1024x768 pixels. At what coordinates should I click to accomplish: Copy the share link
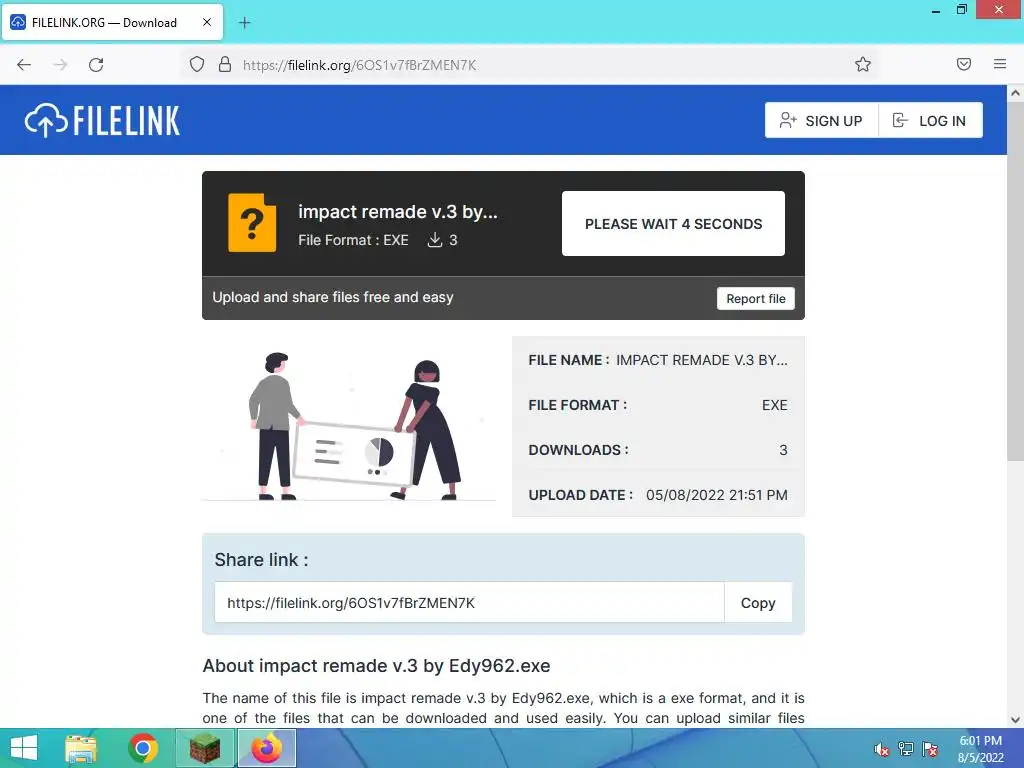758,603
